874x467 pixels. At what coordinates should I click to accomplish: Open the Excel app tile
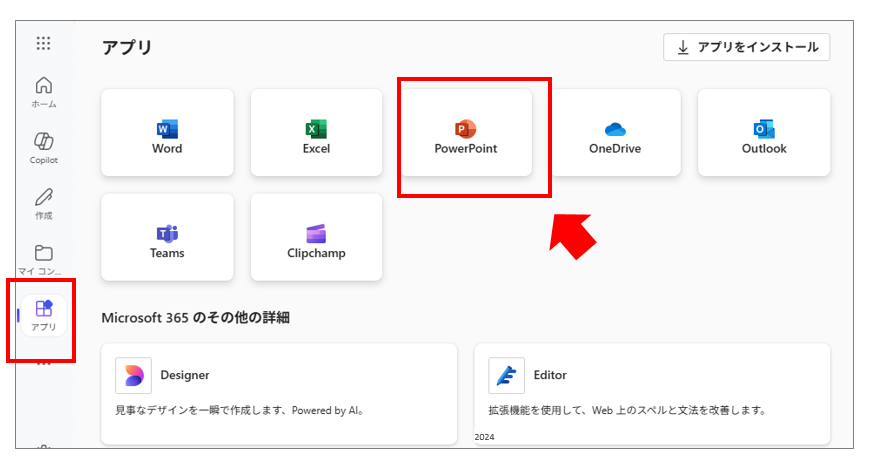(x=317, y=133)
